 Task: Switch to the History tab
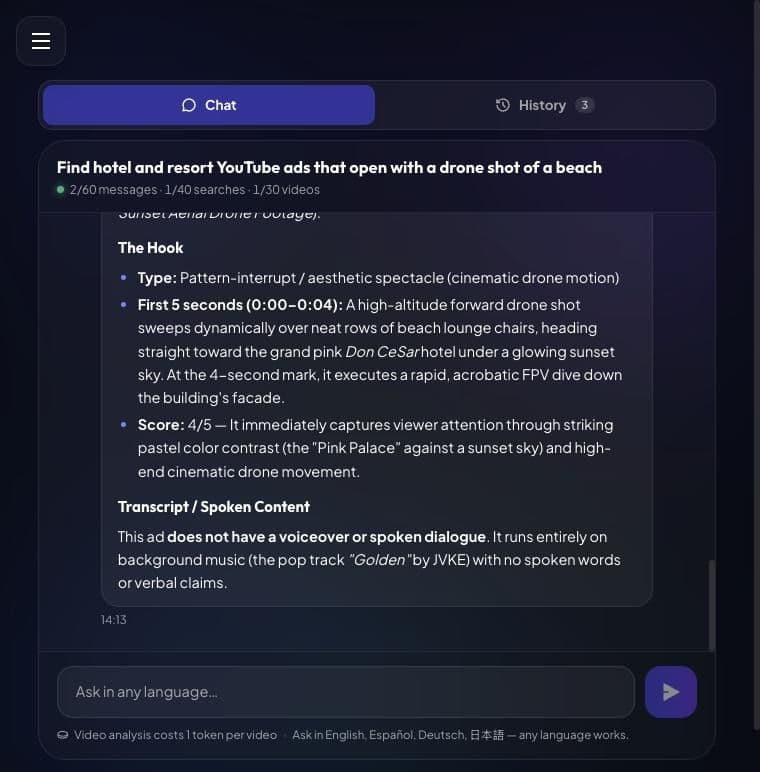point(545,105)
